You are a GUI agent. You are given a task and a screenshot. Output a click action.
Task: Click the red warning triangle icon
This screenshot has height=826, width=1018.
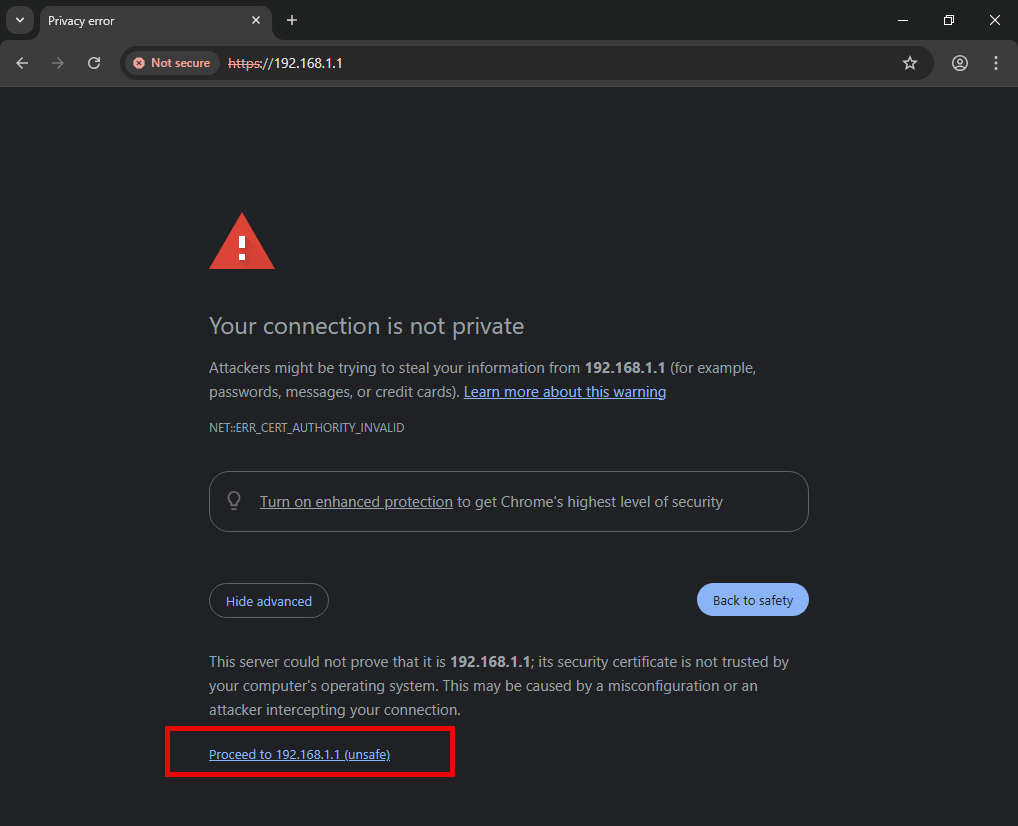[241, 242]
